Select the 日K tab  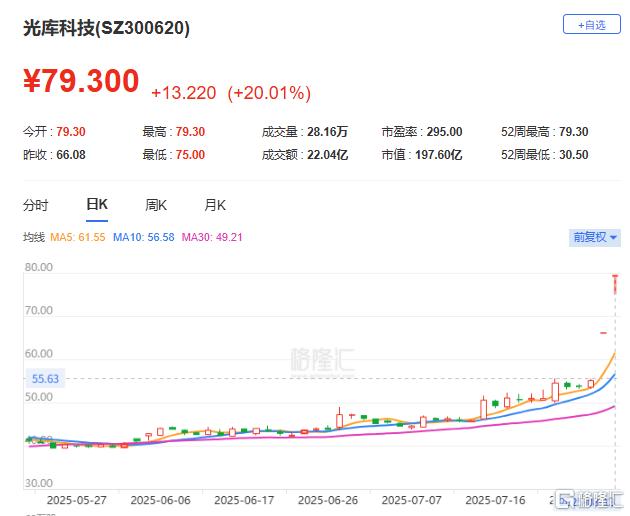pos(97,205)
